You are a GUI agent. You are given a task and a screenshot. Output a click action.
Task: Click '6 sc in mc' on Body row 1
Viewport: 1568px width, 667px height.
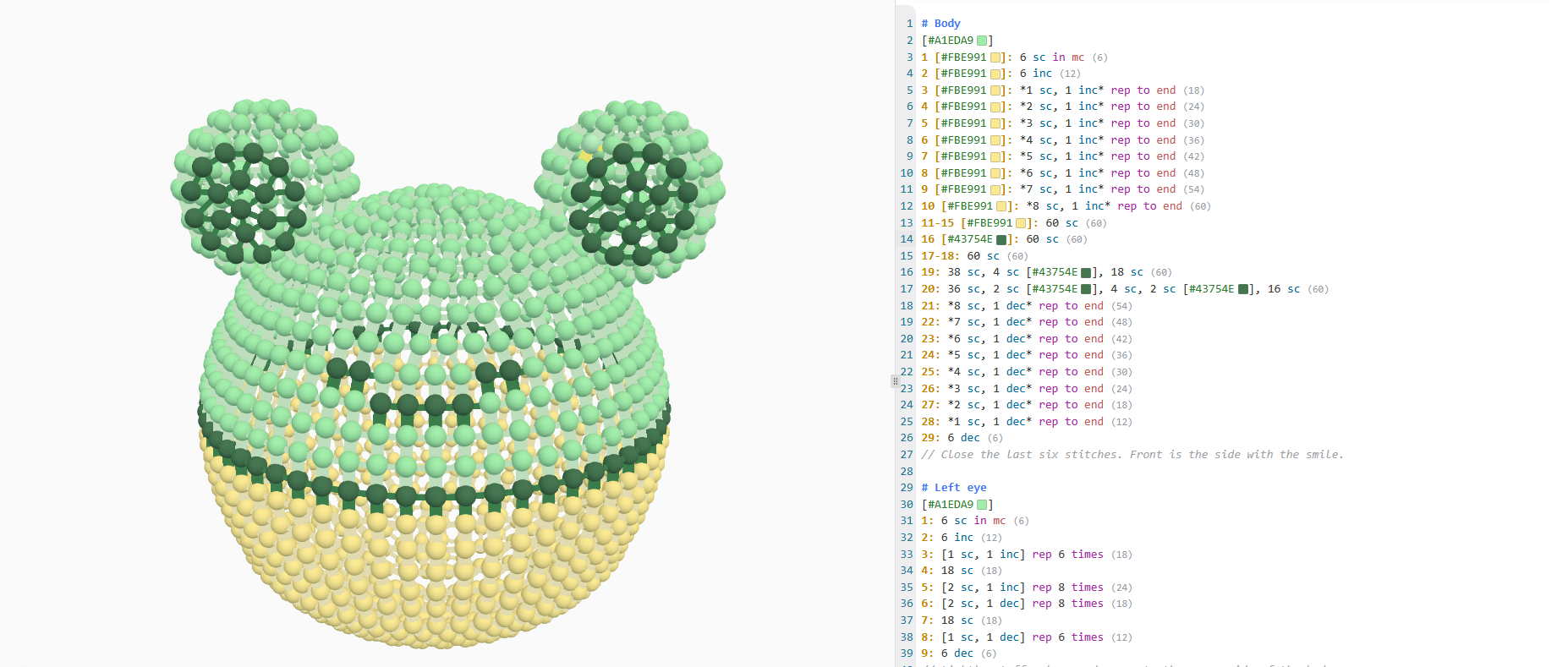pos(1052,57)
